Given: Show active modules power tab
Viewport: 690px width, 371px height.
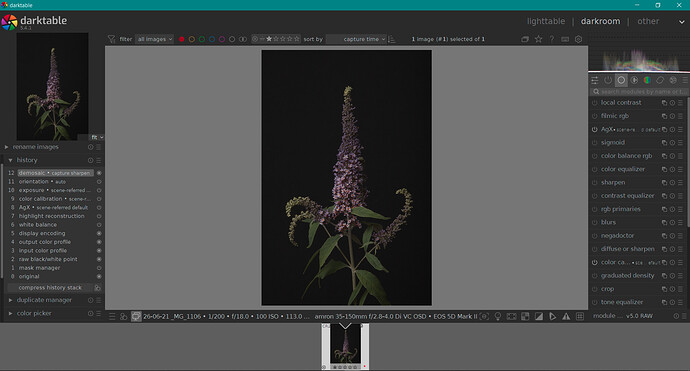Looking at the screenshot, I should point(608,80).
